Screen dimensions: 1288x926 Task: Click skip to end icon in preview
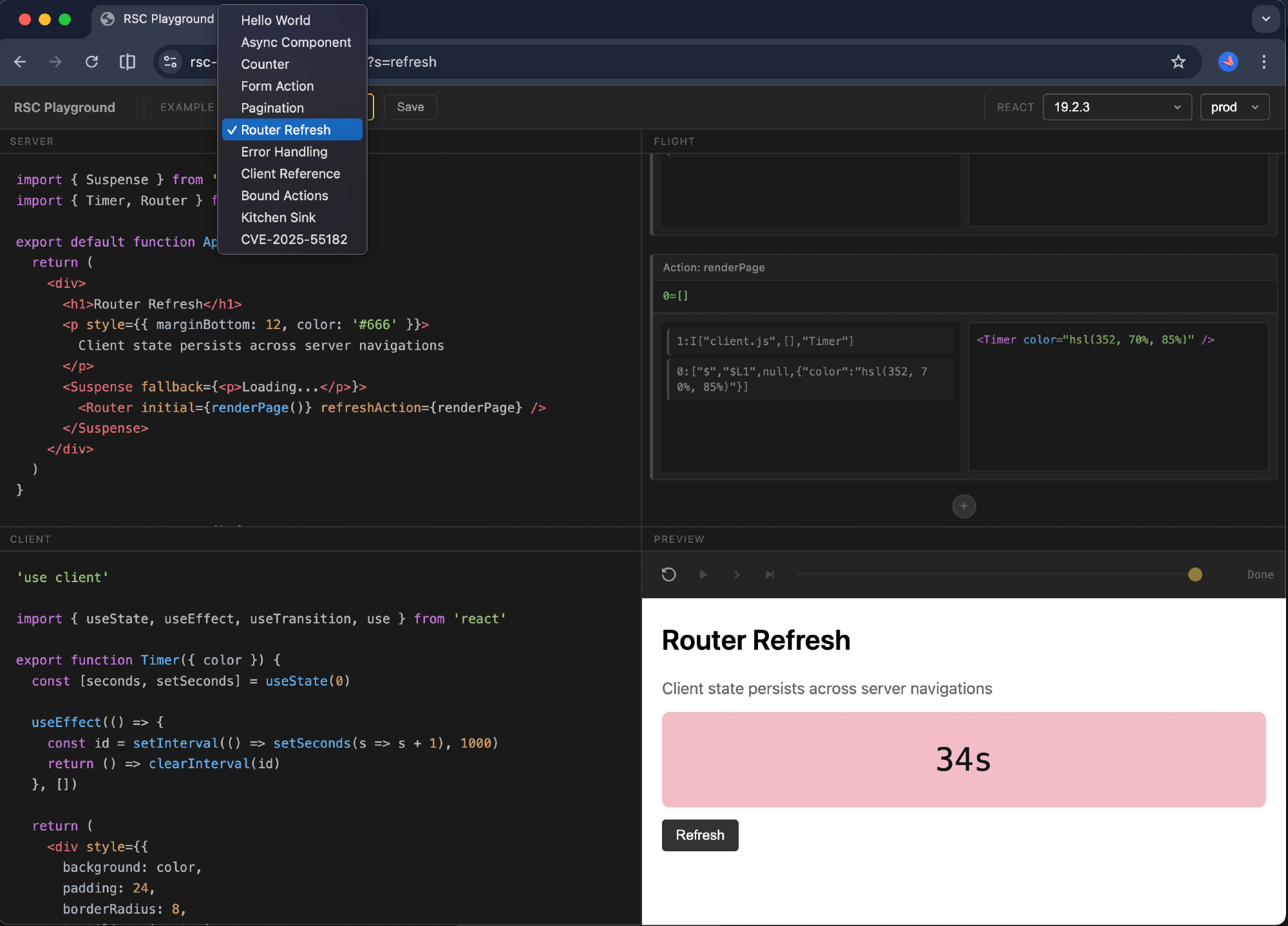point(770,574)
